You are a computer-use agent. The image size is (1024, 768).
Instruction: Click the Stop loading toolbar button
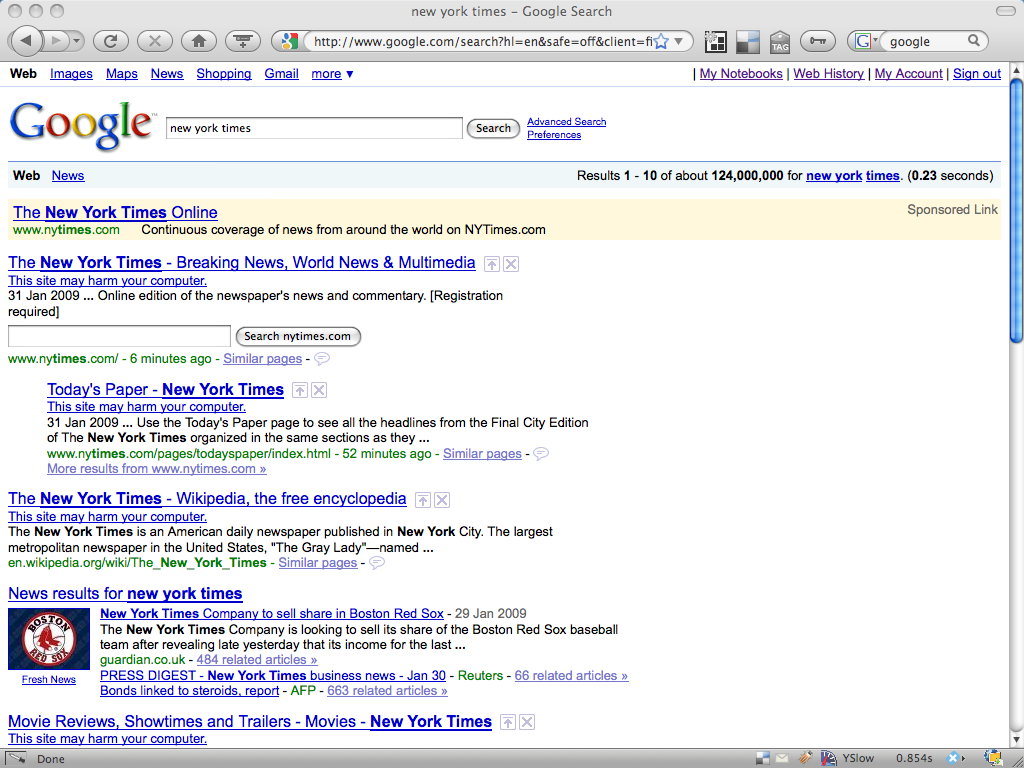coord(155,41)
